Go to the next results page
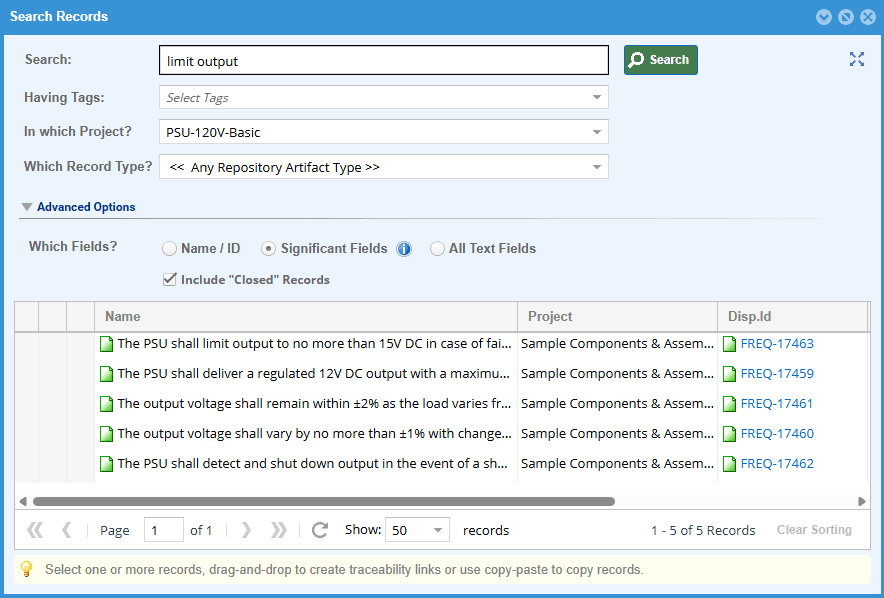The width and height of the screenshot is (884, 598). [247, 530]
